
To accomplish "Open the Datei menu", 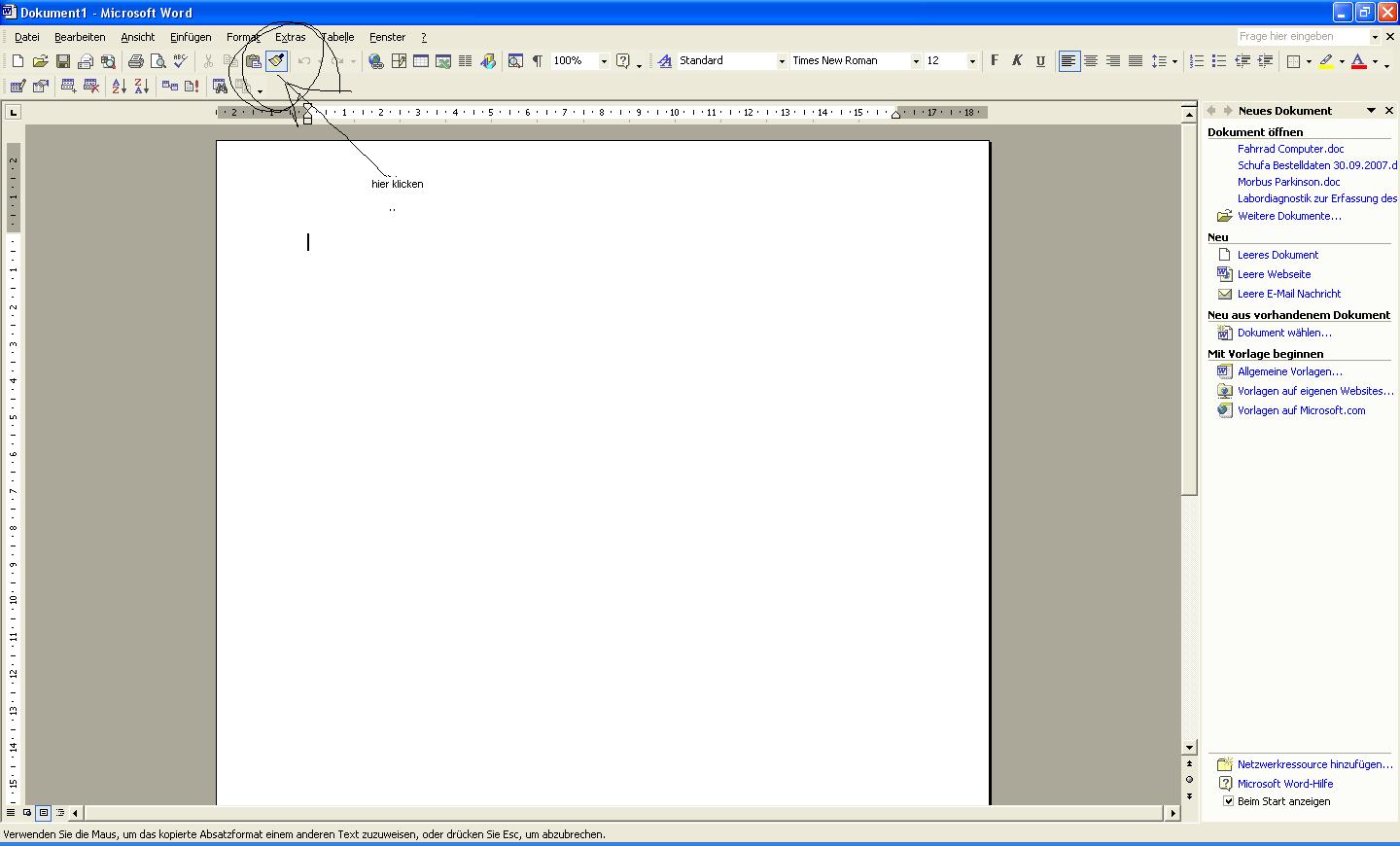I will pyautogui.click(x=27, y=37).
